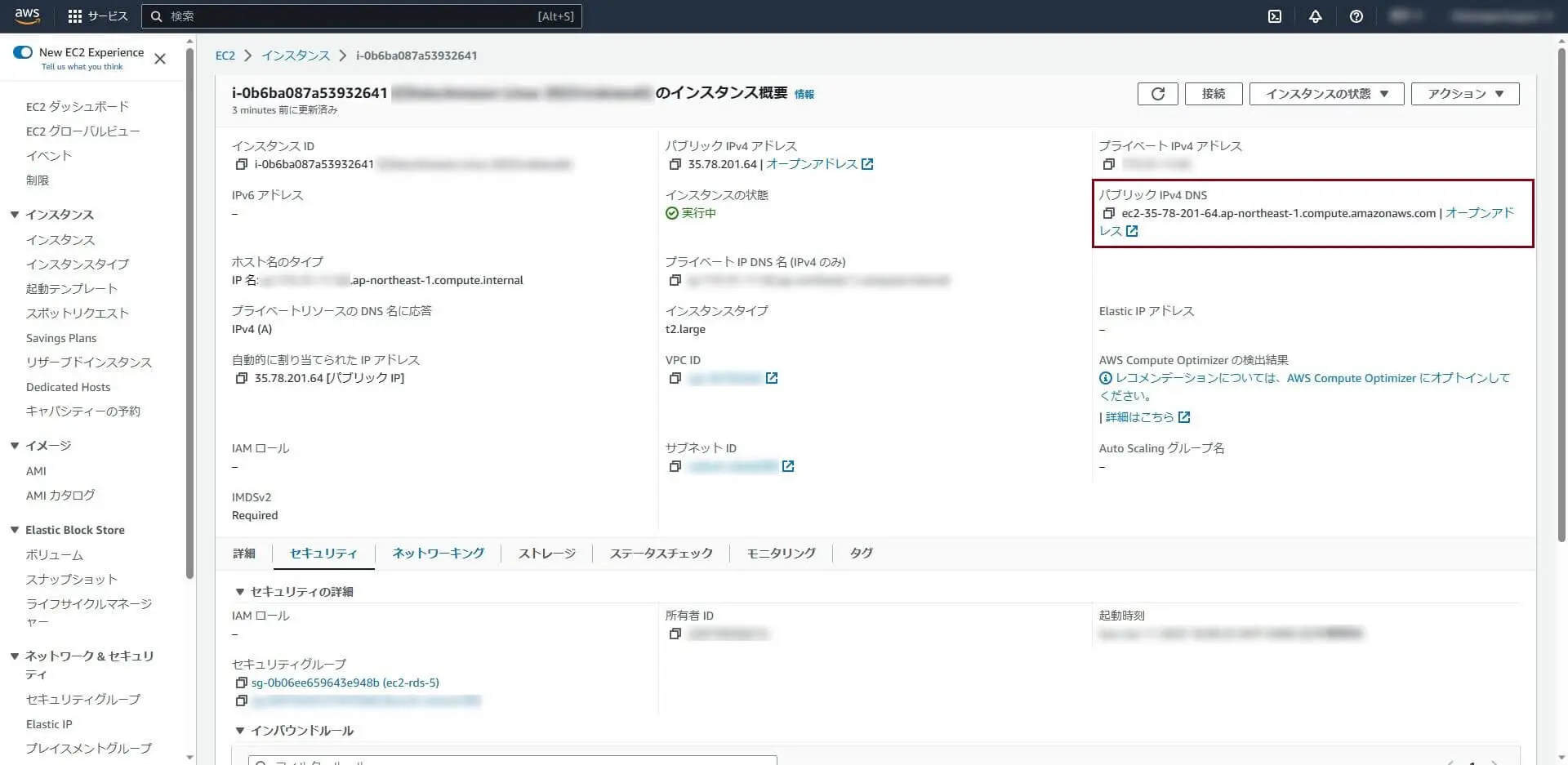Collapse the インスタンス sidebar section
This screenshot has width=1568, height=765.
pyautogui.click(x=15, y=215)
